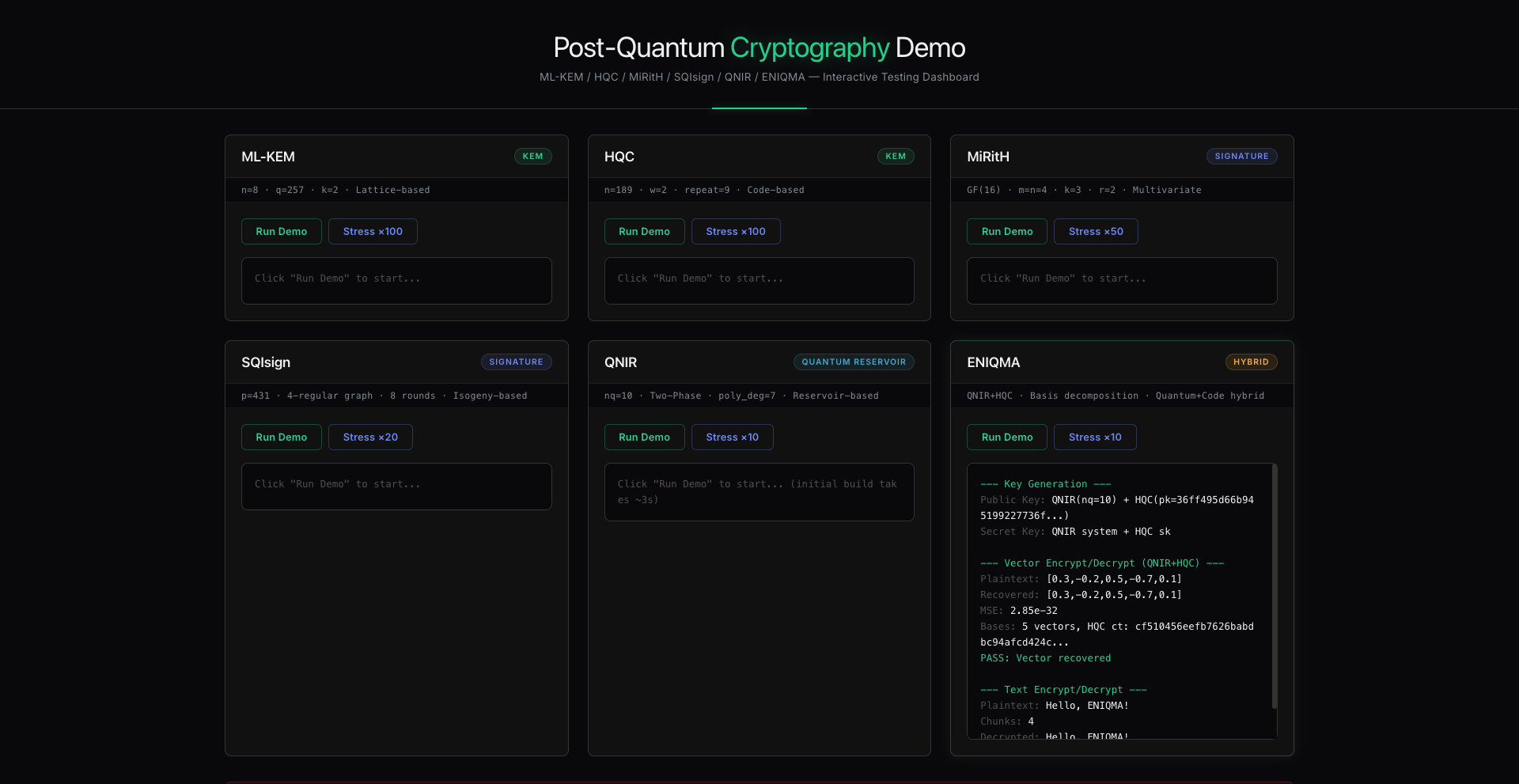Click the ENIQMA output scrollbar
The height and width of the screenshot is (784, 1519).
[x=1274, y=587]
